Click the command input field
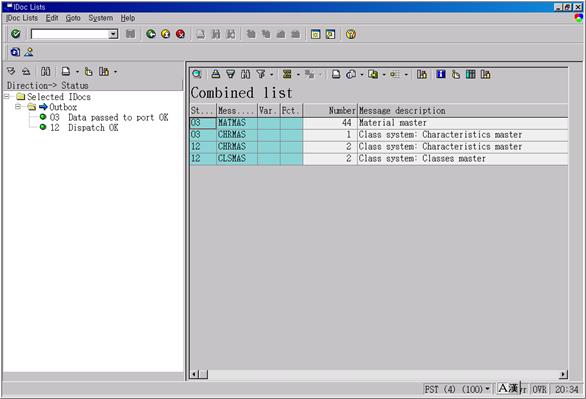This screenshot has width=586, height=399. click(x=70, y=34)
